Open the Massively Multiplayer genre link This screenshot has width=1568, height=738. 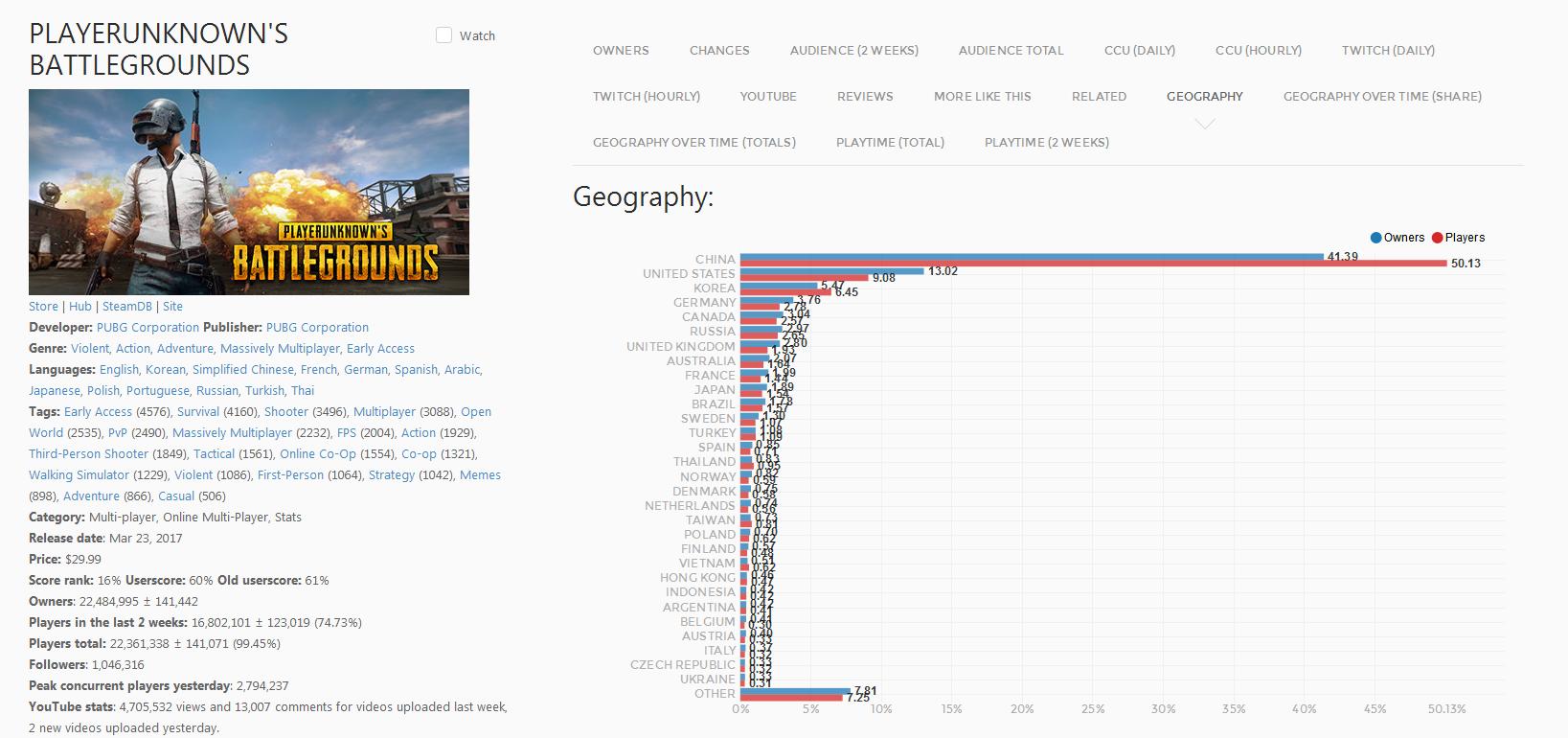(x=280, y=349)
